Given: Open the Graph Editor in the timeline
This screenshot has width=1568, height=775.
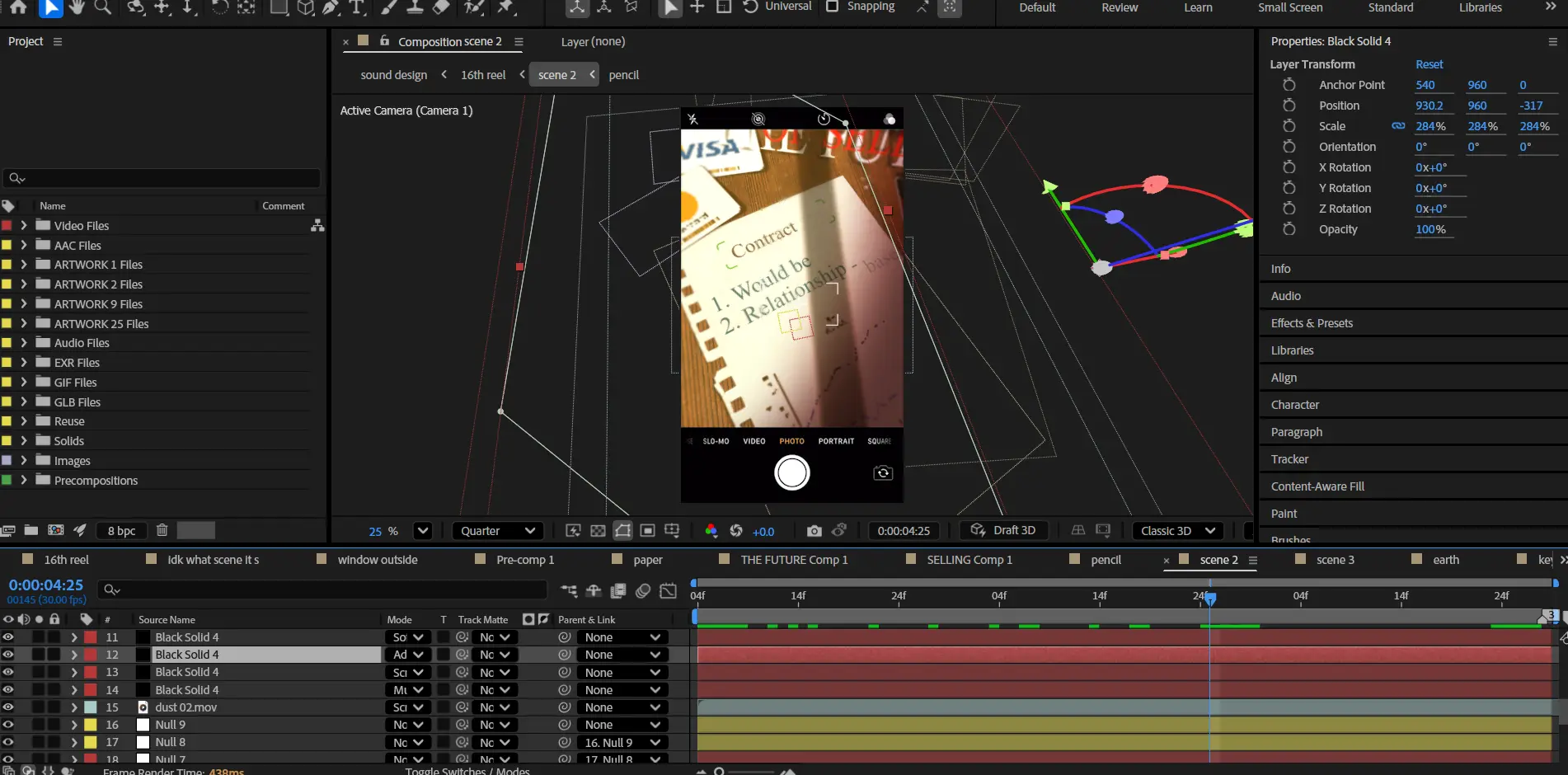Looking at the screenshot, I should 669,590.
